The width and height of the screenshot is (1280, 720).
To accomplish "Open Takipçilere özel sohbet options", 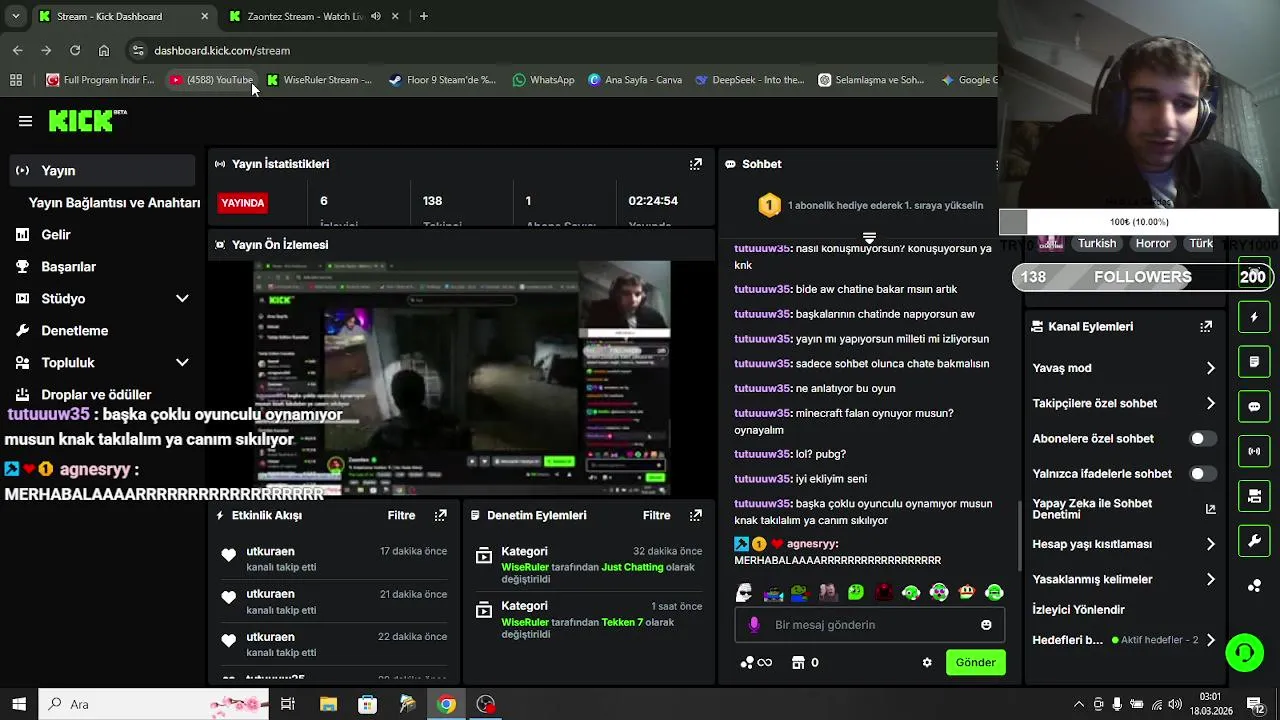I will (x=1124, y=403).
